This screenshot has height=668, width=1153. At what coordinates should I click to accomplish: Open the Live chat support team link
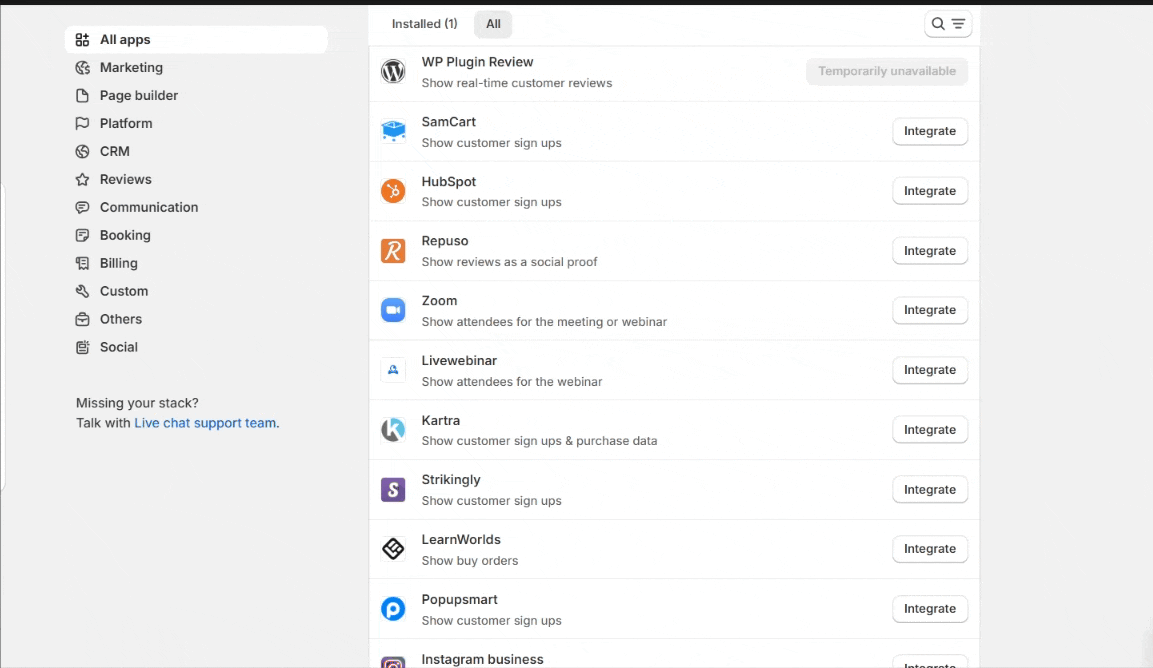[205, 423]
